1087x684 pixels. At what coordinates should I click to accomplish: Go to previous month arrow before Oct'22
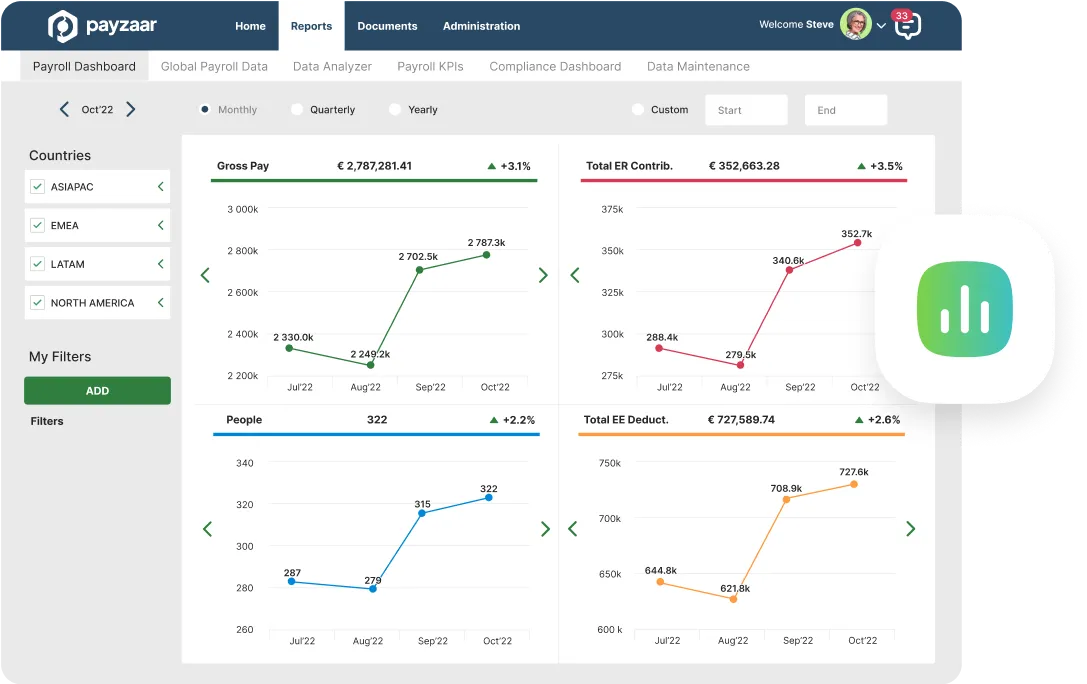(x=64, y=110)
